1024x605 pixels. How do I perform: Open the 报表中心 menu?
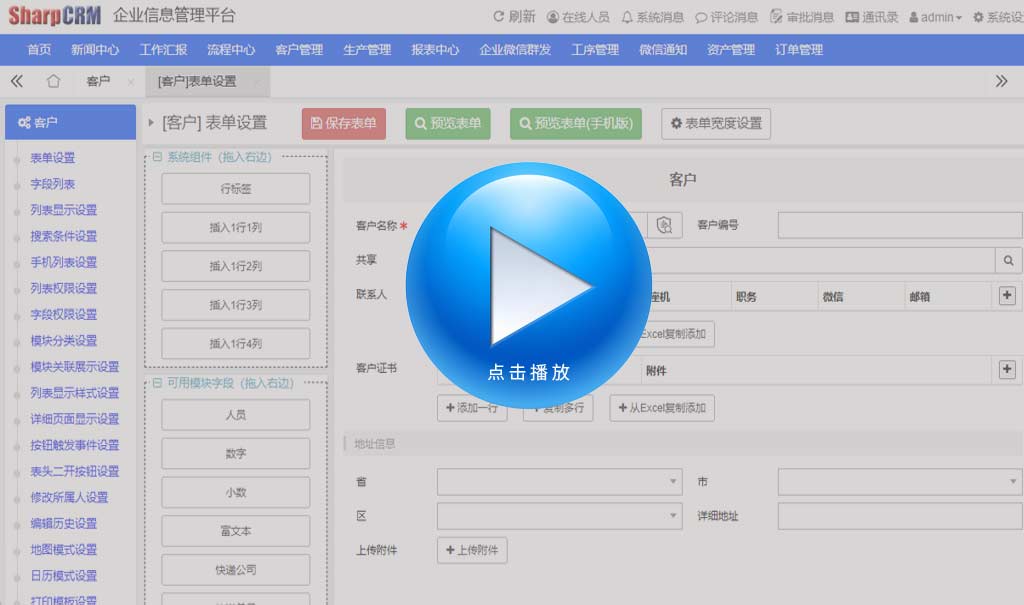tap(435, 49)
